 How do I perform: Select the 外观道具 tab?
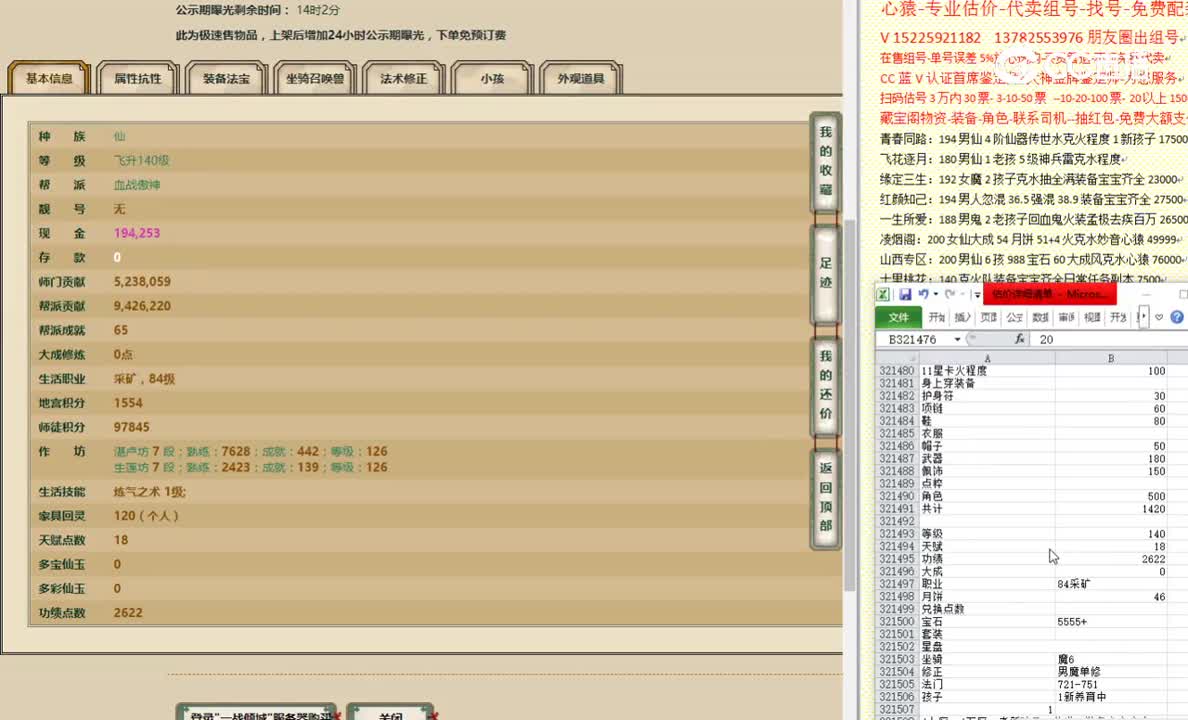click(581, 77)
